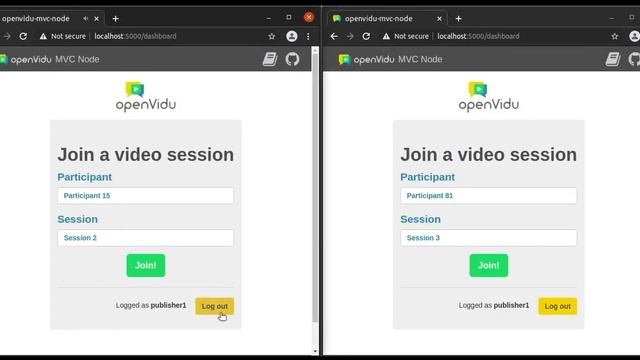Bookmark page with star in right browser
Viewport: 640px width, 360px height.
coord(615,36)
